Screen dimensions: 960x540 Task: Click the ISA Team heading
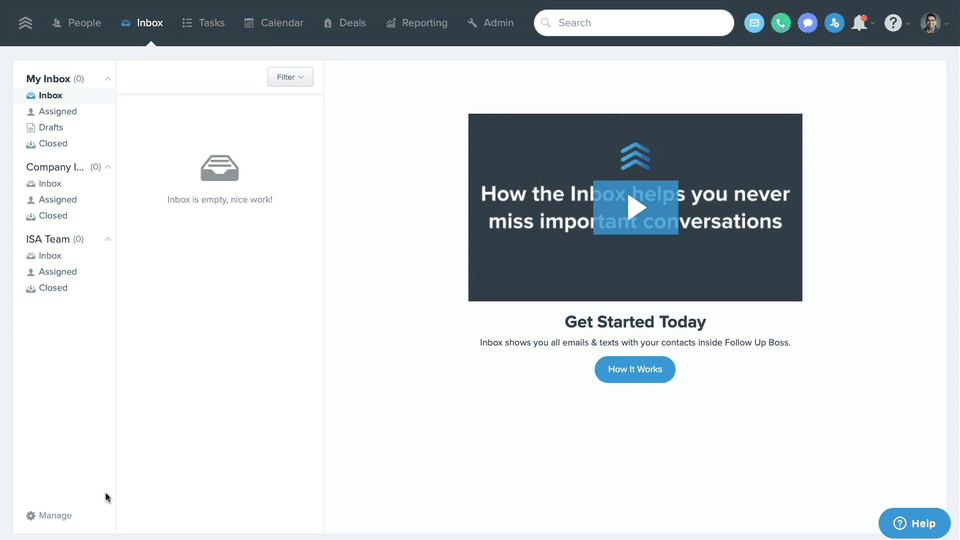[47, 239]
